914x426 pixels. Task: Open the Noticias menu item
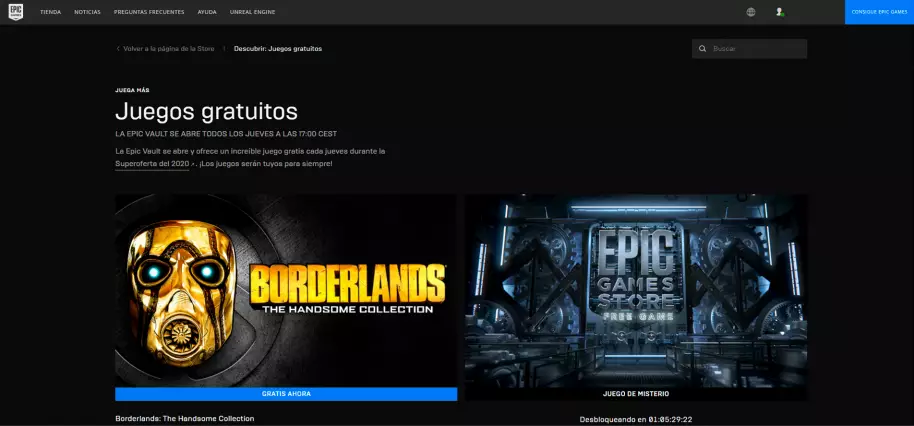[x=87, y=12]
